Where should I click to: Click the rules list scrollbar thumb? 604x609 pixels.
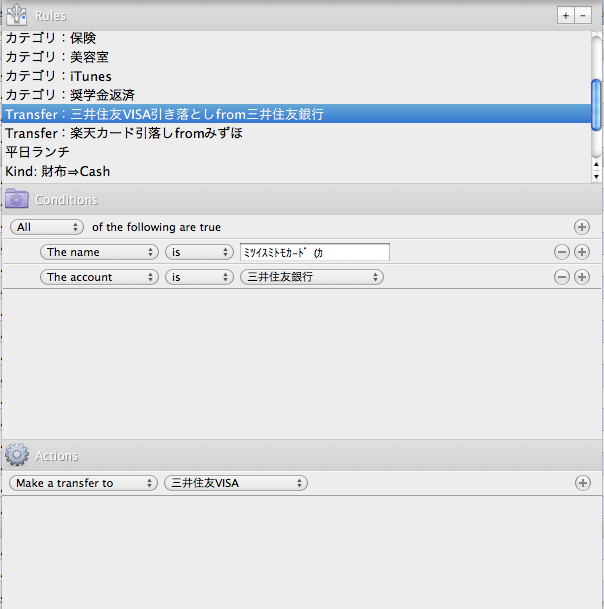pyautogui.click(x=596, y=105)
